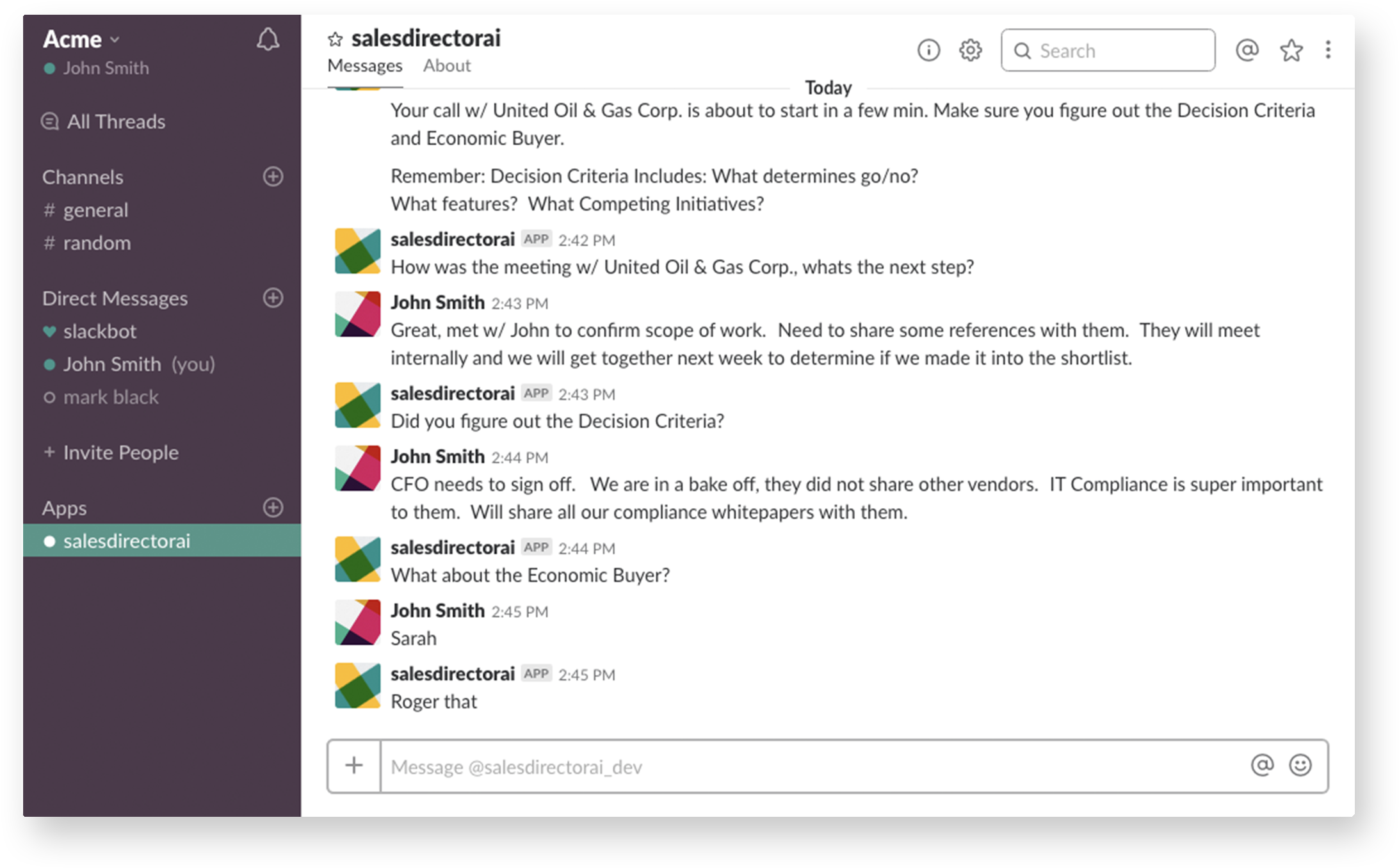This screenshot has width=1399, height=868.
Task: Open channel details info icon
Action: 928,50
